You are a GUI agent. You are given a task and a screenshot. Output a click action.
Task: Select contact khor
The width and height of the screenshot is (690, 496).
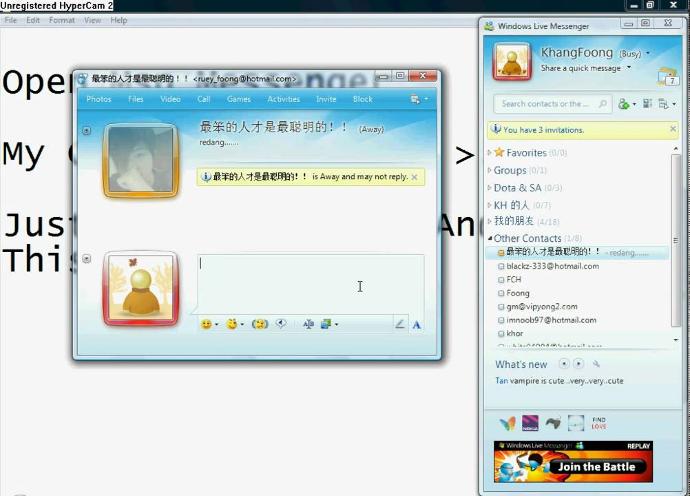coord(514,333)
